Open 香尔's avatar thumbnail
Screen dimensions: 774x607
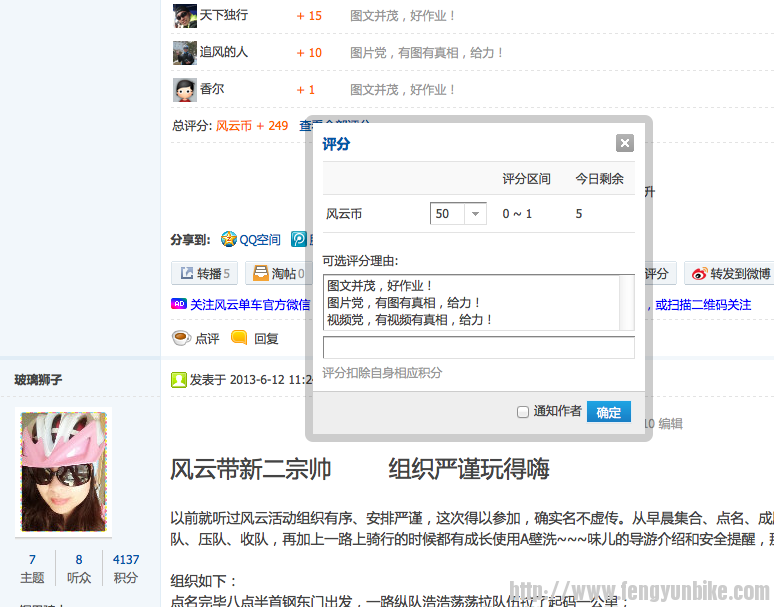pyautogui.click(x=185, y=90)
